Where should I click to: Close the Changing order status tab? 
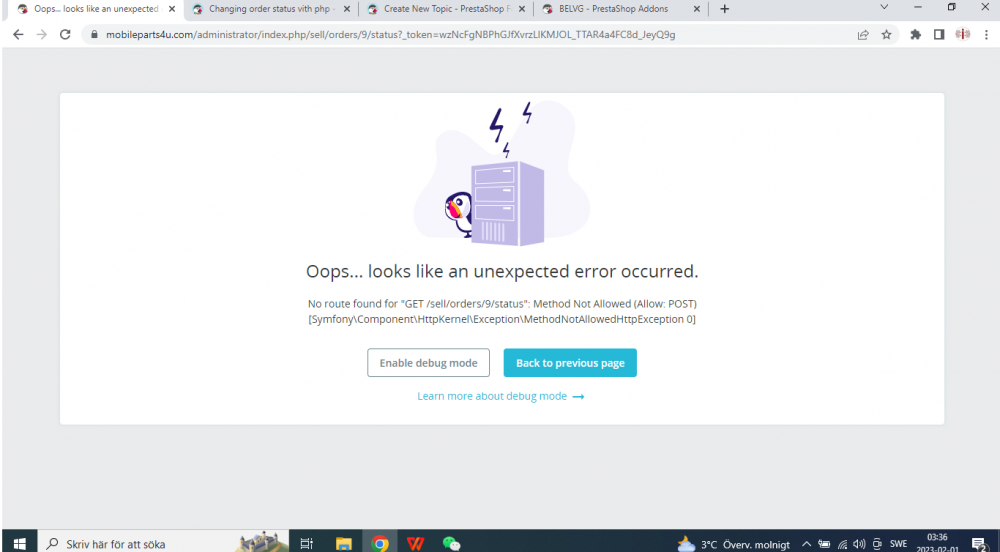click(347, 9)
